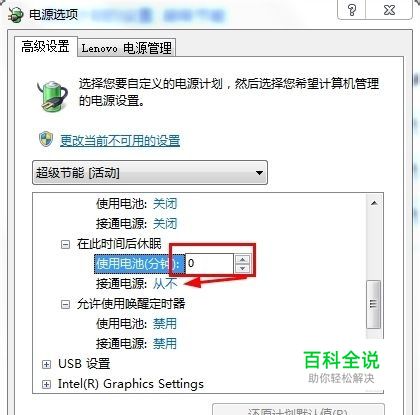420x415 pixels.
Task: Click the Power Options battery title icon
Action: [15, 14]
